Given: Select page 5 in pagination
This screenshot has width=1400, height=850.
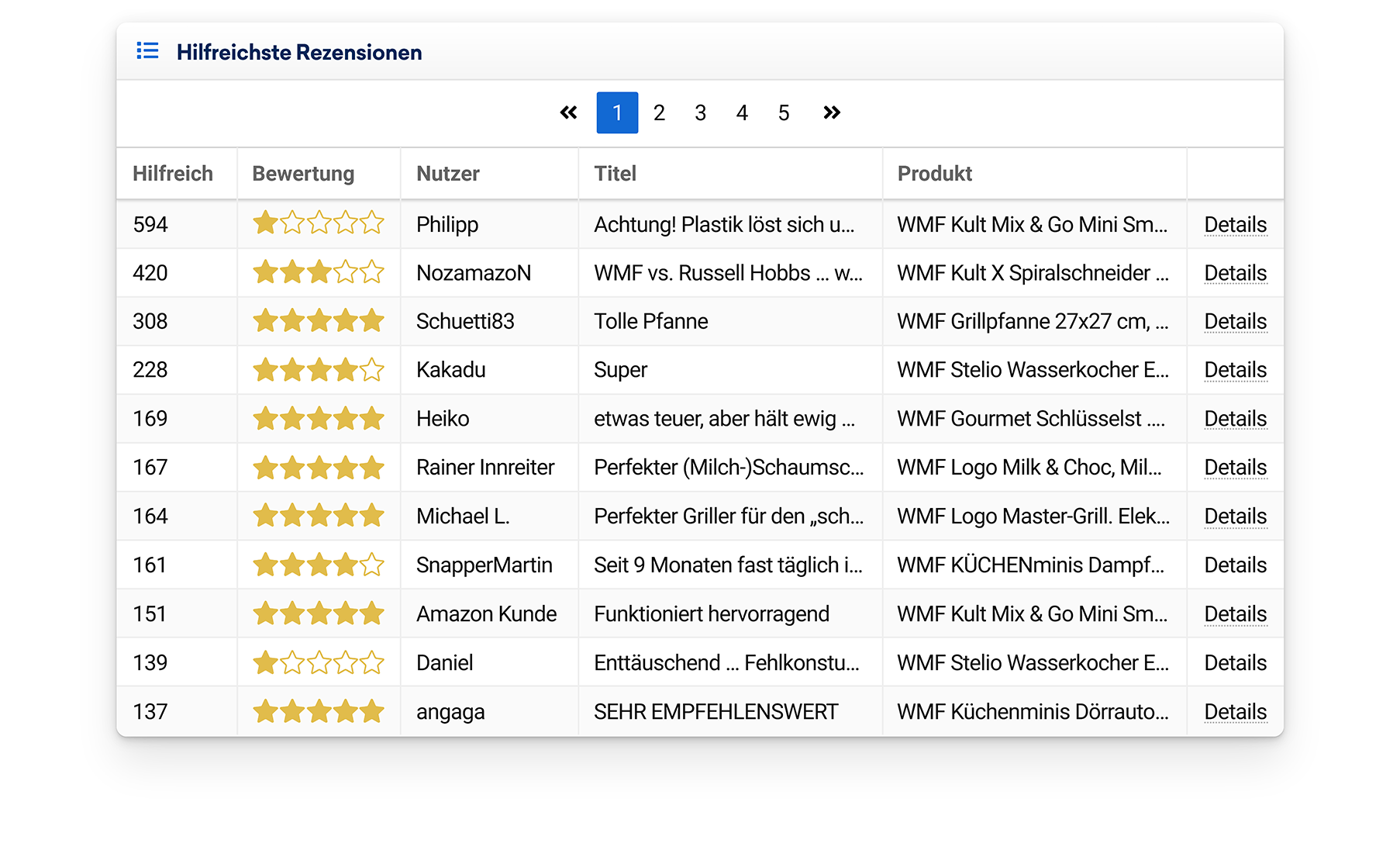Looking at the screenshot, I should (x=784, y=113).
